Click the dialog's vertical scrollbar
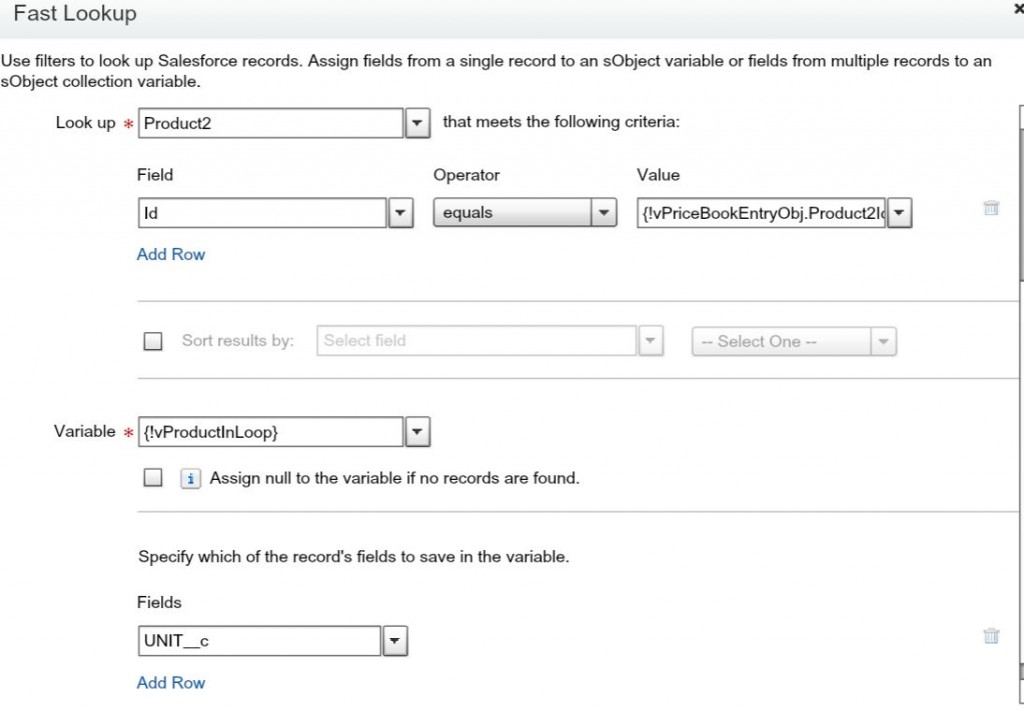 (1020, 190)
